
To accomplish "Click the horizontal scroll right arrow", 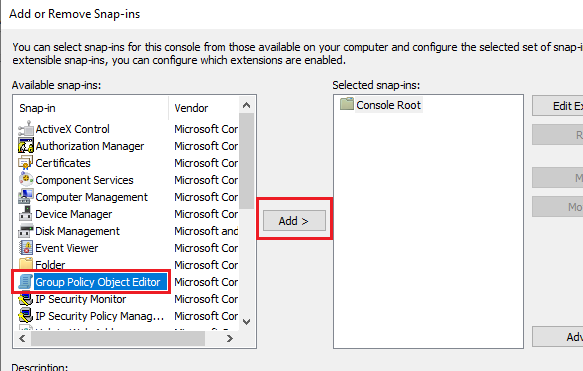I will coord(230,338).
